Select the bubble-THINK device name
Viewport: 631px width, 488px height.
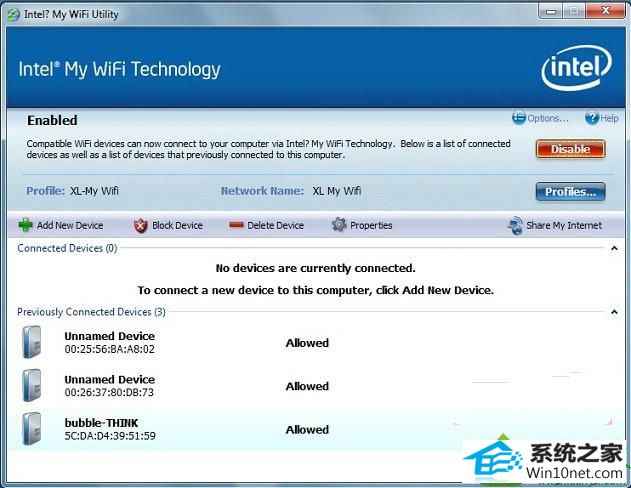point(101,423)
